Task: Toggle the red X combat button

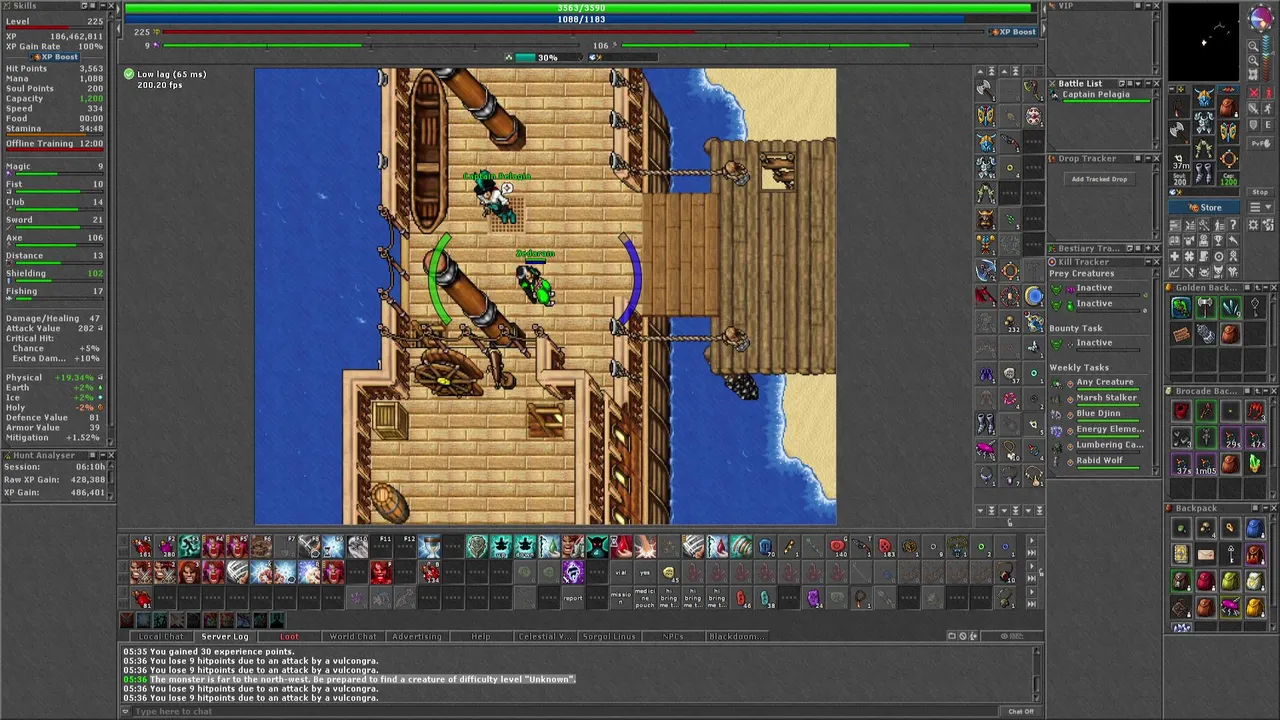Action: pos(1254,93)
